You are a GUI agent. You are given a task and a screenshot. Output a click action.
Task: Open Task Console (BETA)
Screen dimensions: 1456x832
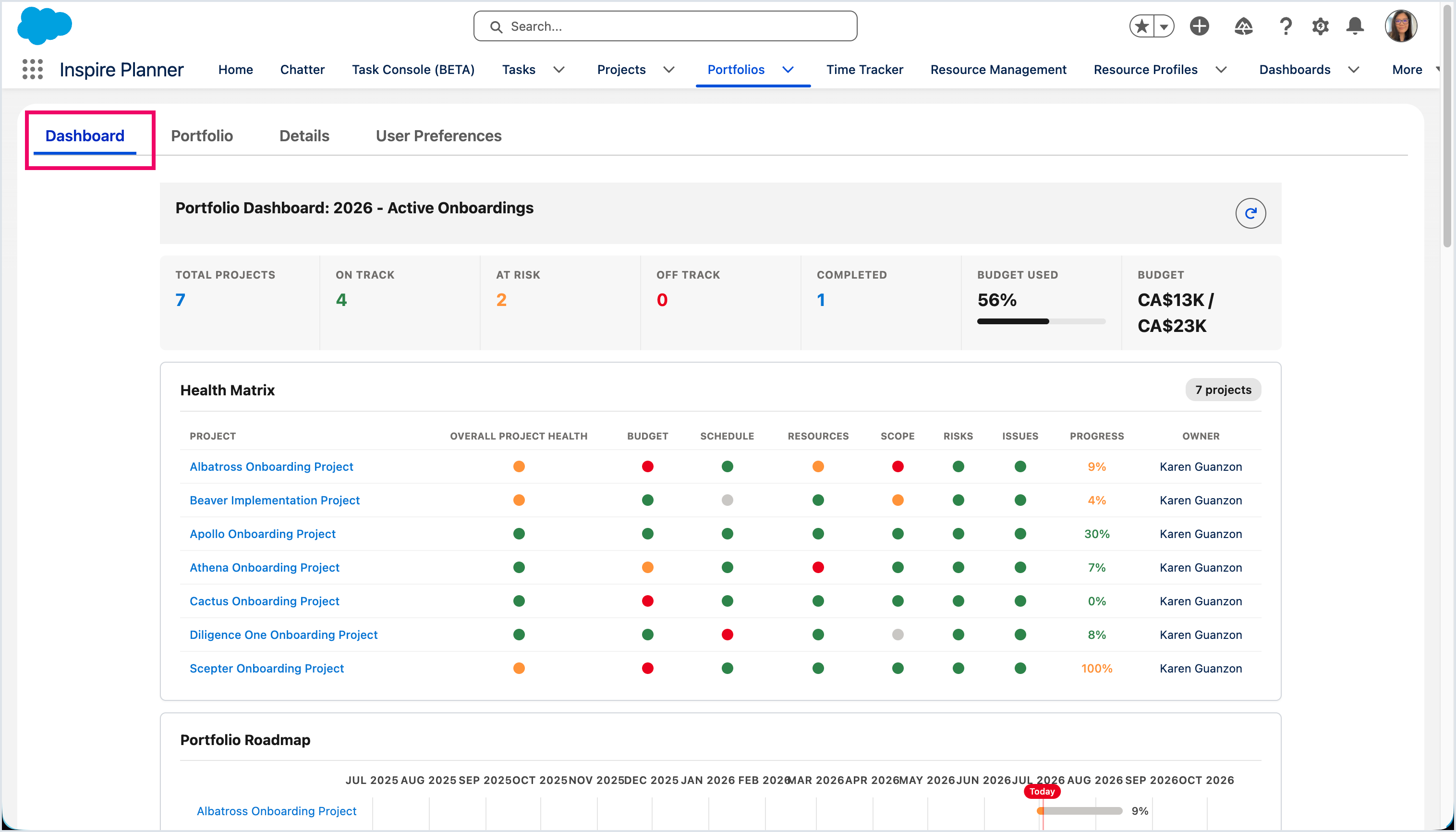(413, 70)
